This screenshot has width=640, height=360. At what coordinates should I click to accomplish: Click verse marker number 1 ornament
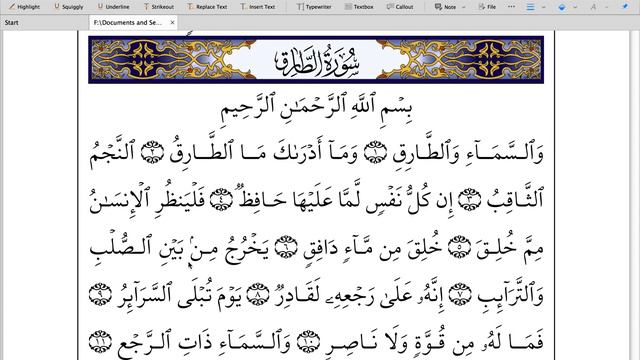click(375, 153)
